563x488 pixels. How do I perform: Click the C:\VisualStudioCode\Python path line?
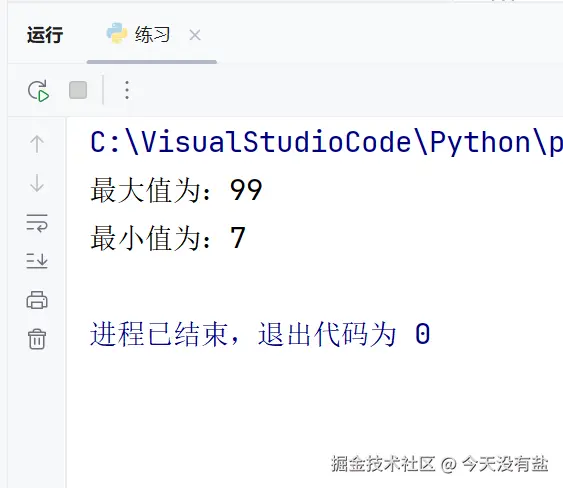326,143
